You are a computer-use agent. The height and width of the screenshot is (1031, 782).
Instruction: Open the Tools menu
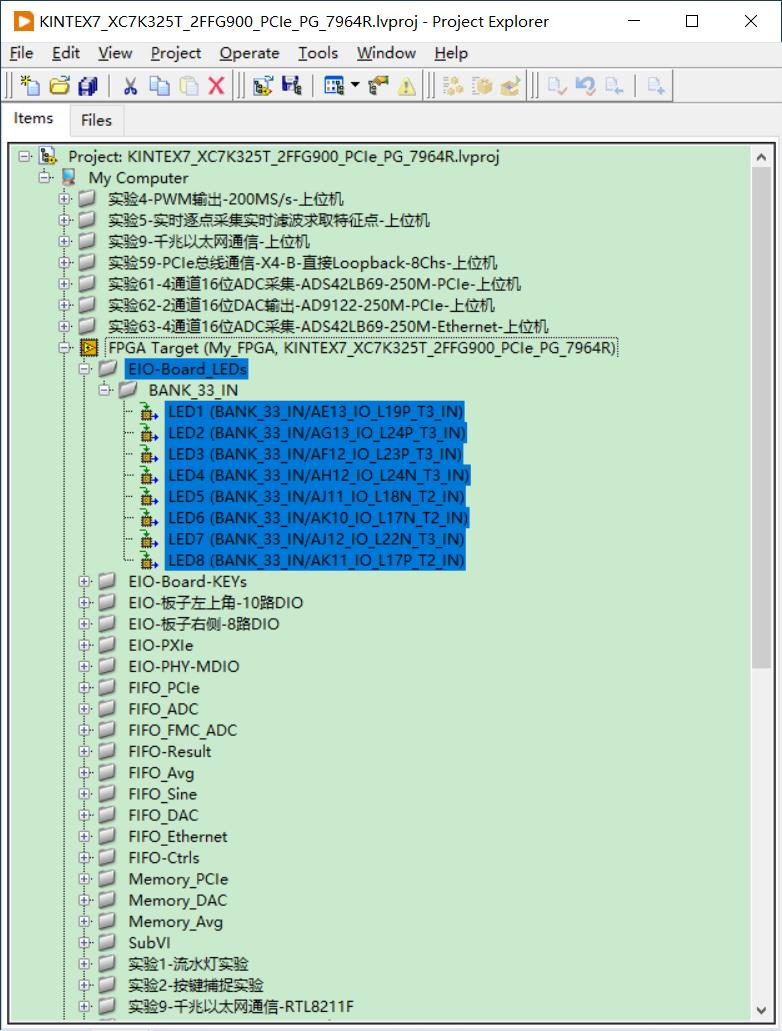[x=318, y=53]
